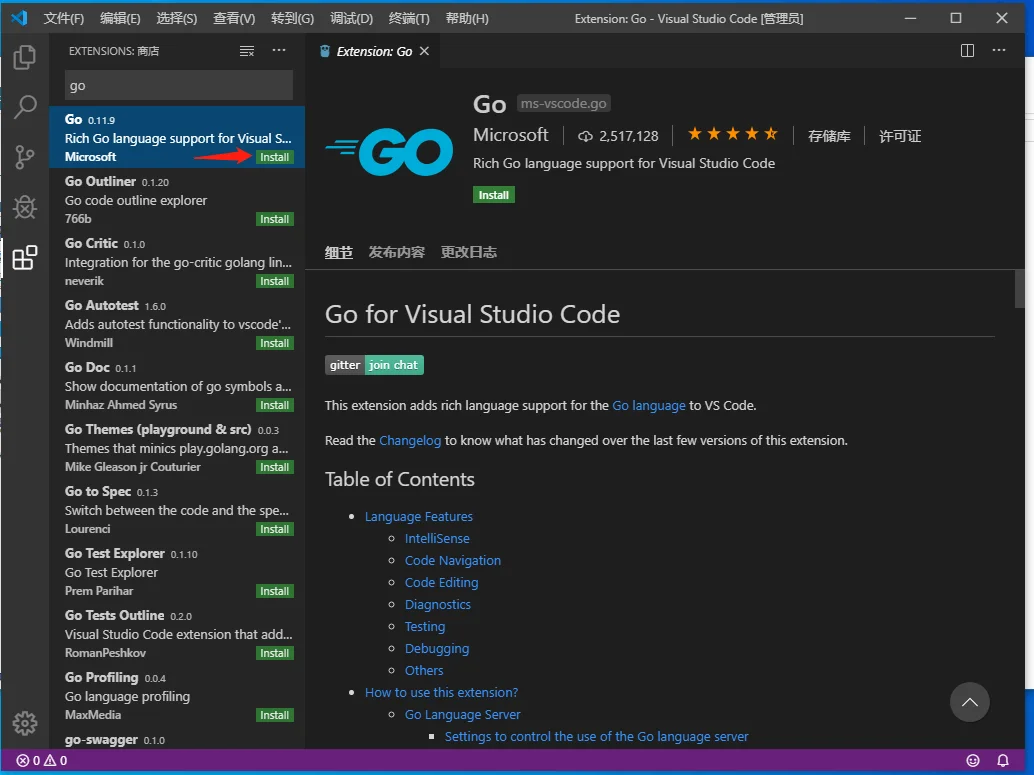
Task: Open the 许可证 license link
Action: pos(899,136)
